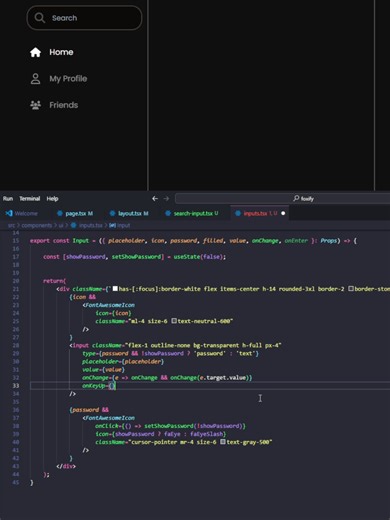The width and height of the screenshot is (390, 520).
Task: Click 'FontAwesomeIcon' tag on line 23
Action: click(x=110, y=305)
